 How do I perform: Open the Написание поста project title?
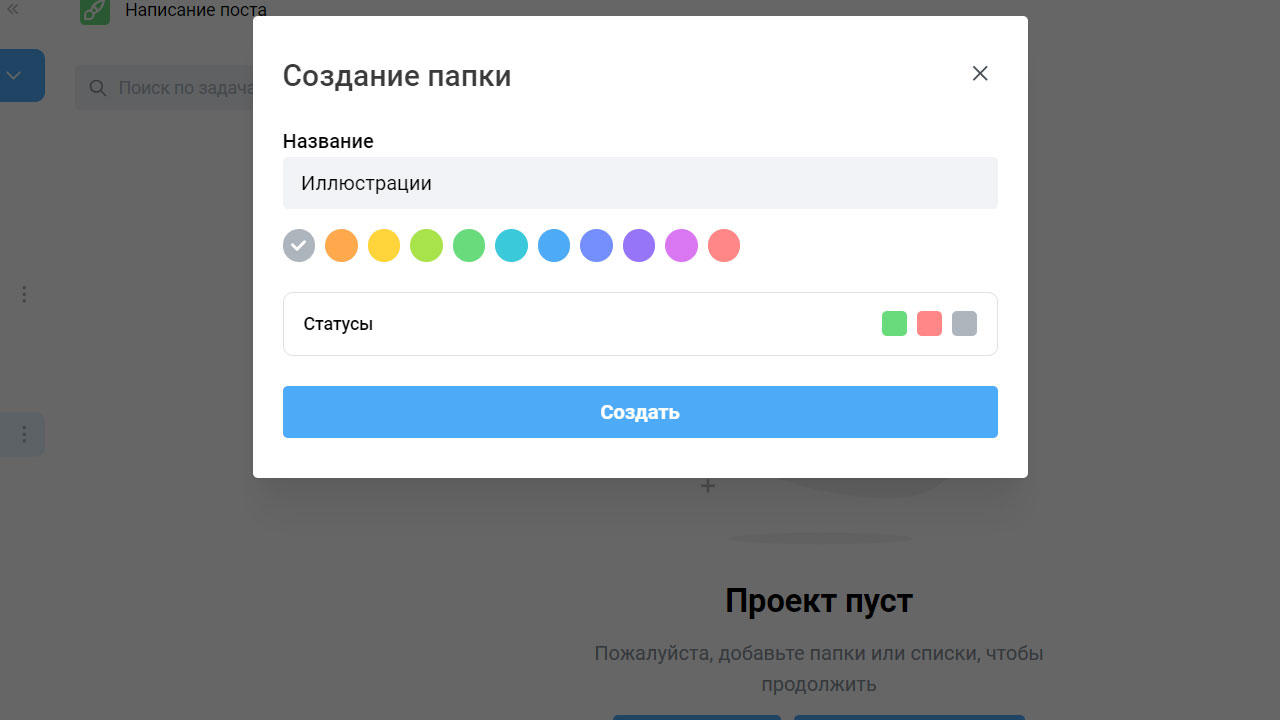(x=196, y=11)
